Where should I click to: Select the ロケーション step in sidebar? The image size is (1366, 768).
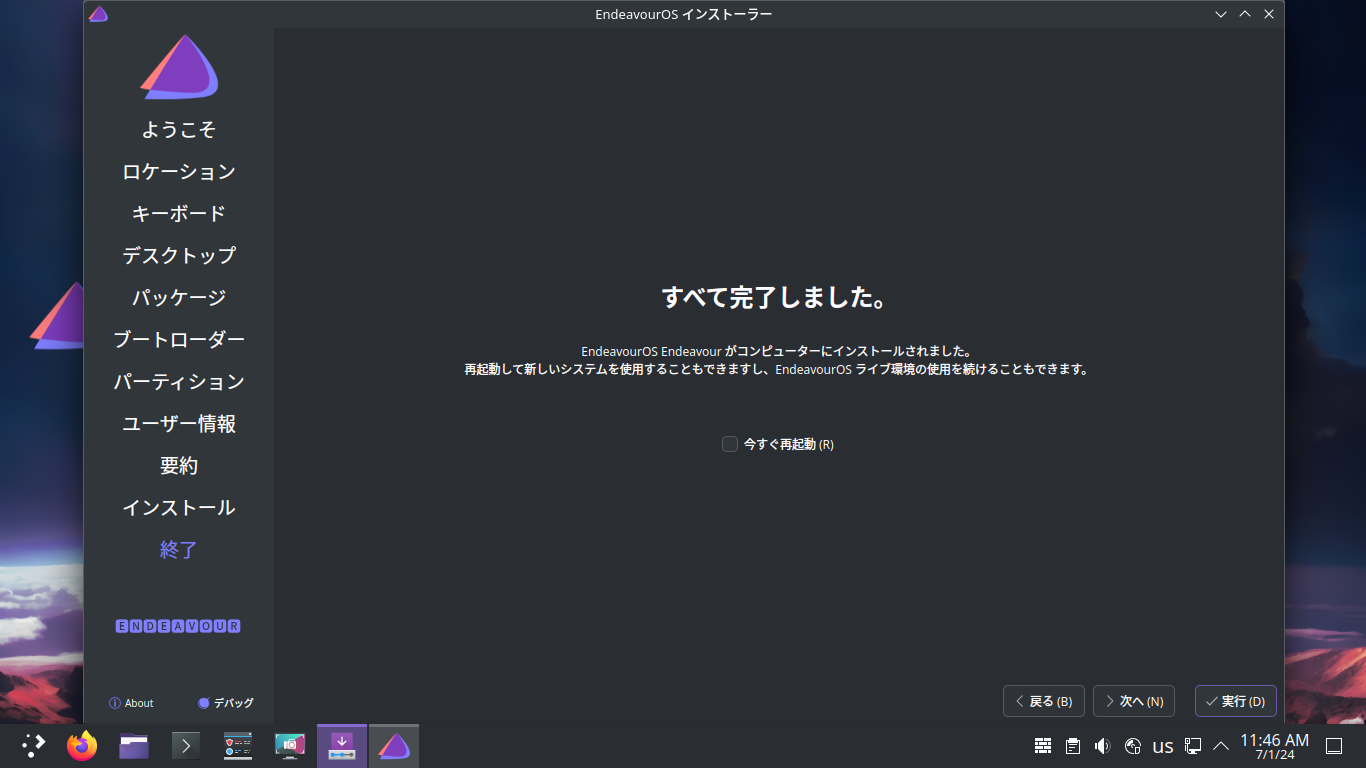[179, 172]
